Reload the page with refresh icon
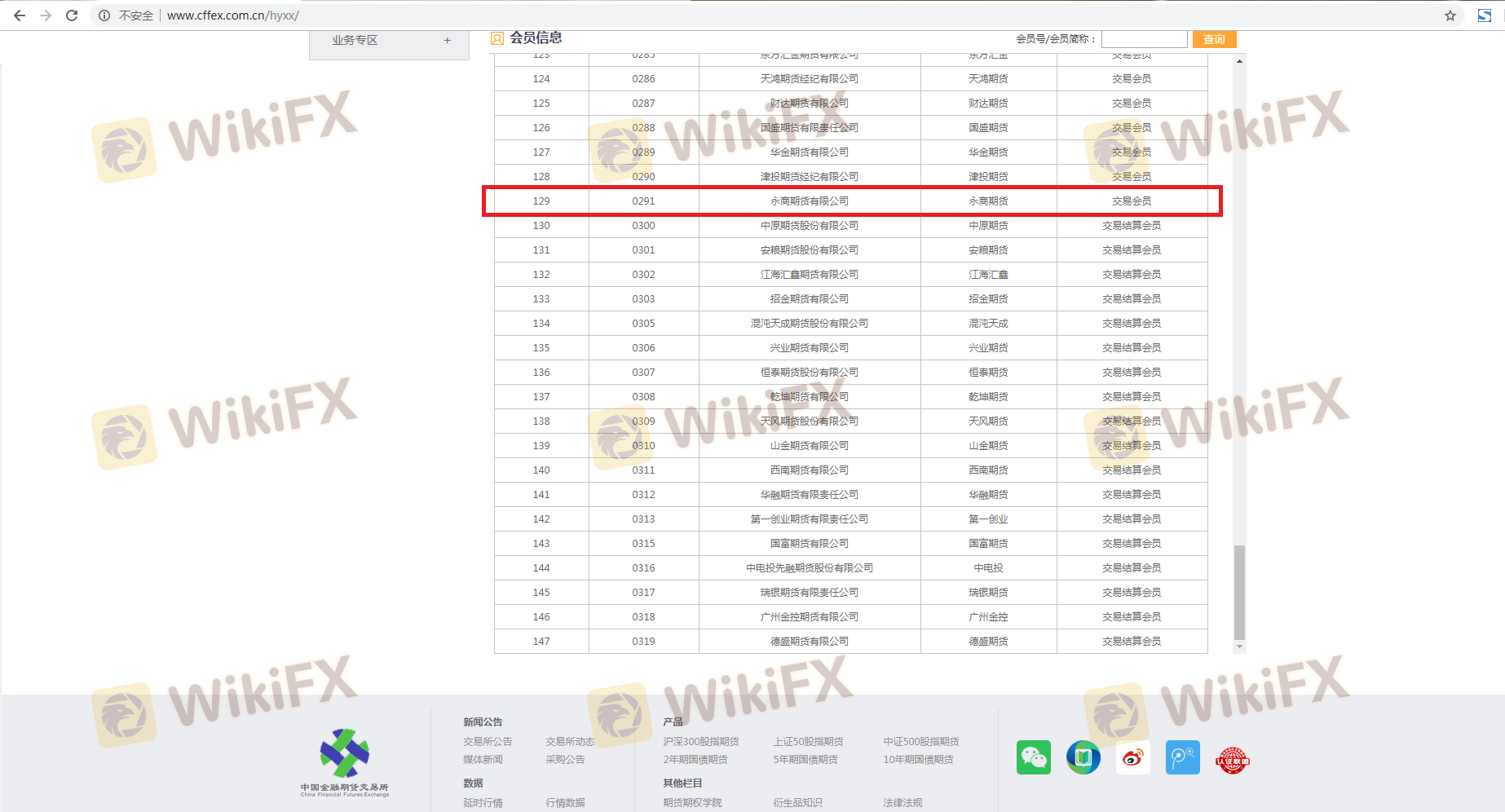The width and height of the screenshot is (1505, 812). pyautogui.click(x=72, y=15)
